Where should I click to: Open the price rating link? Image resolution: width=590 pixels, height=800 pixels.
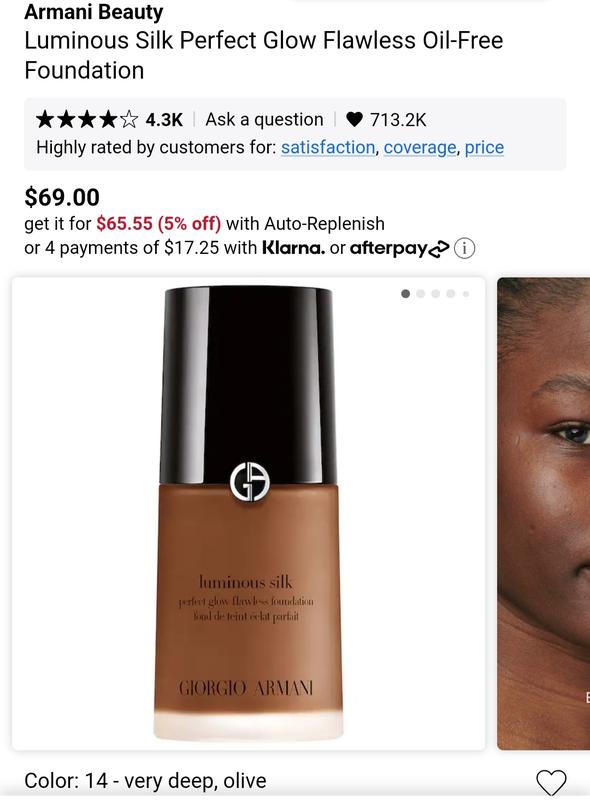[x=484, y=147]
